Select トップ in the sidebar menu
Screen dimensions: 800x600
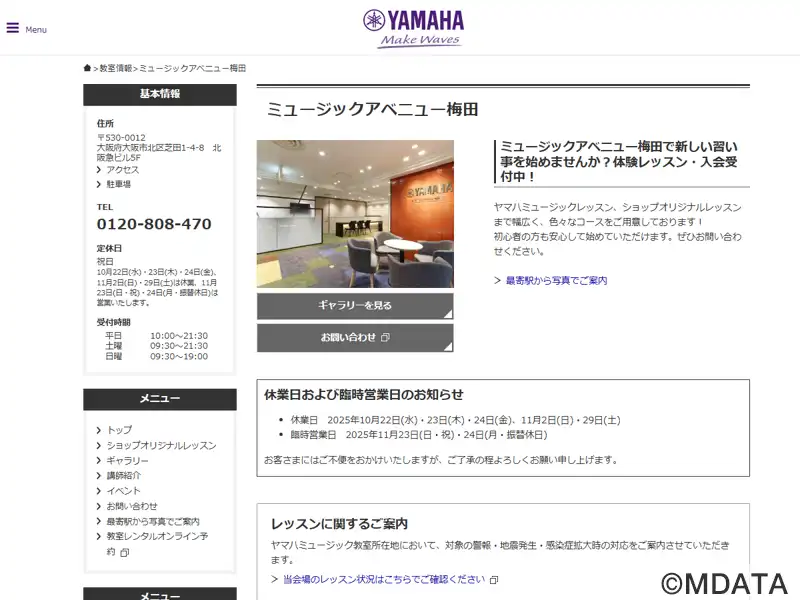click(119, 430)
